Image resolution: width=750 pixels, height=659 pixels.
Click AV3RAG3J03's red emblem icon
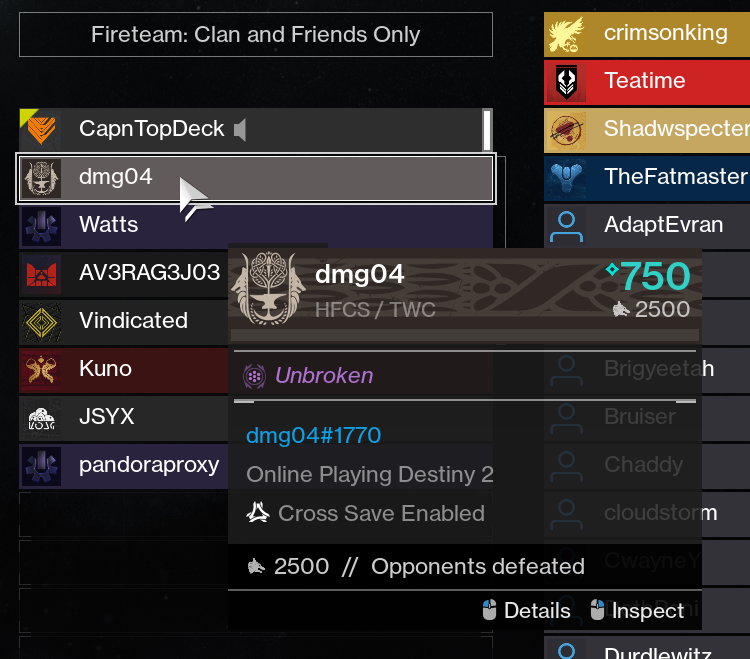(x=41, y=275)
